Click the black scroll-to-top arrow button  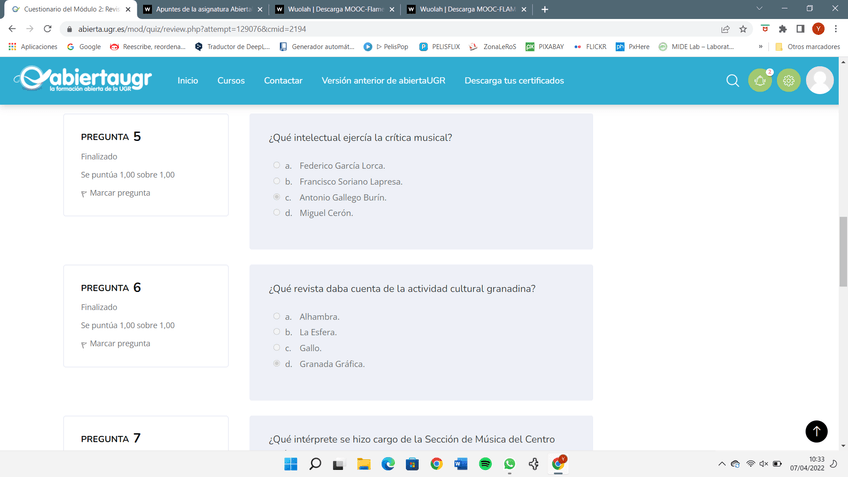[816, 431]
